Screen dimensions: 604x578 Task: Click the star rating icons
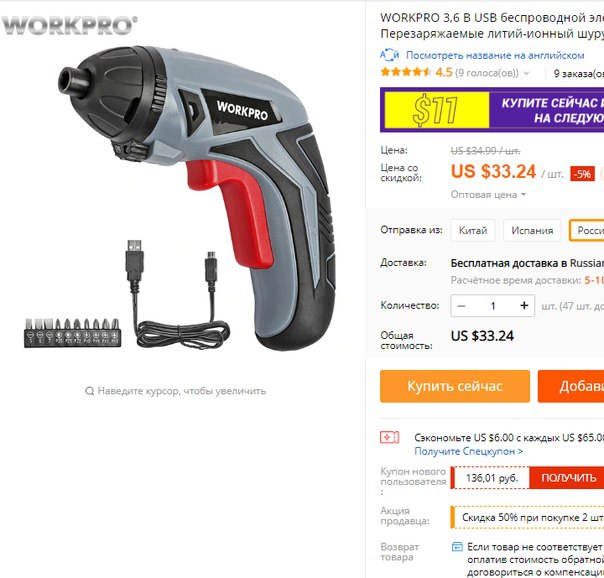pyautogui.click(x=405, y=72)
